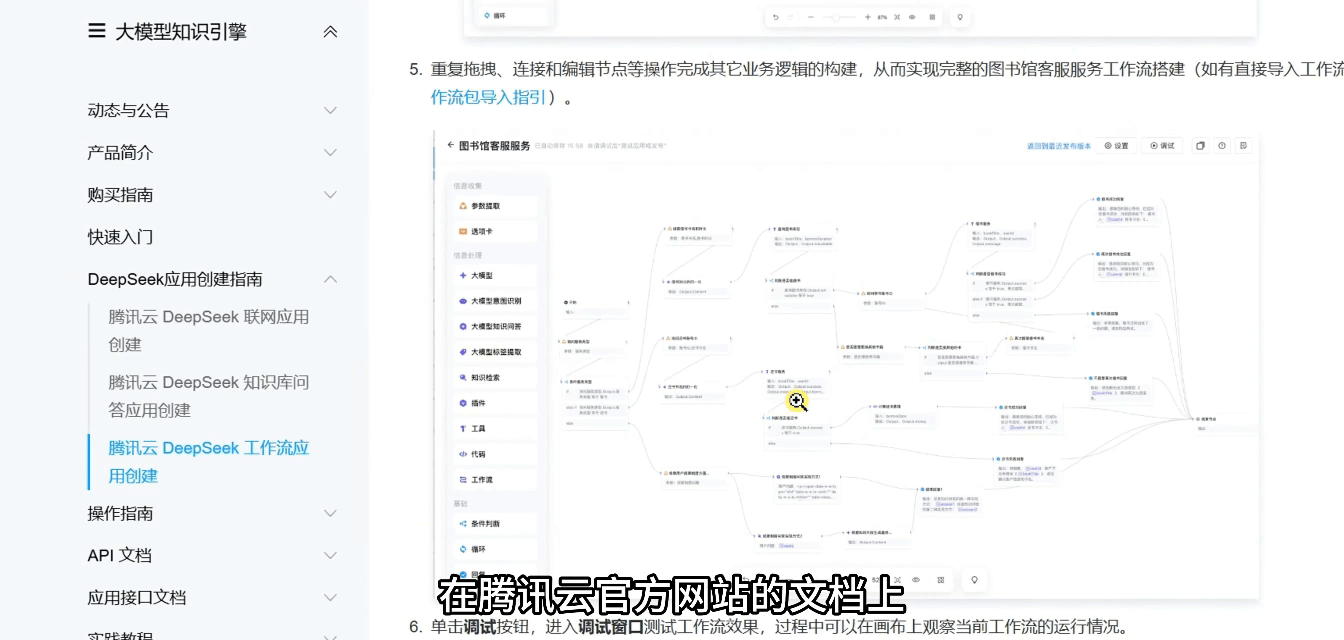This screenshot has height=640, width=1344.
Task: Select the 大模型意图识别 node in palette
Action: click(x=494, y=301)
